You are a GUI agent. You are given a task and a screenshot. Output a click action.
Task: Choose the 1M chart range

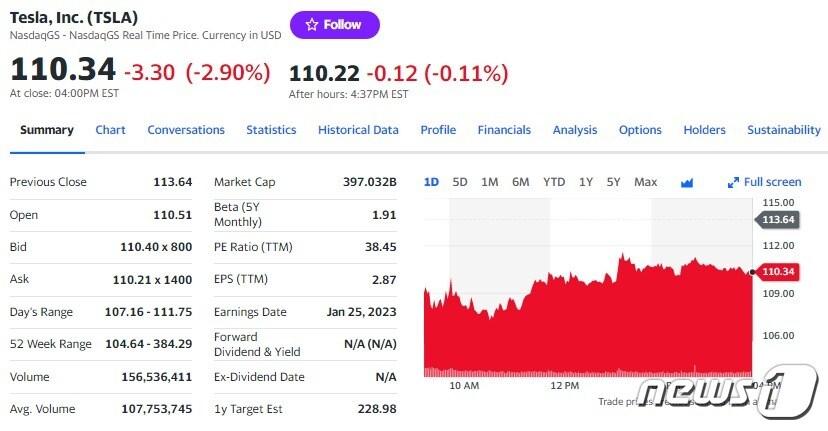point(490,182)
